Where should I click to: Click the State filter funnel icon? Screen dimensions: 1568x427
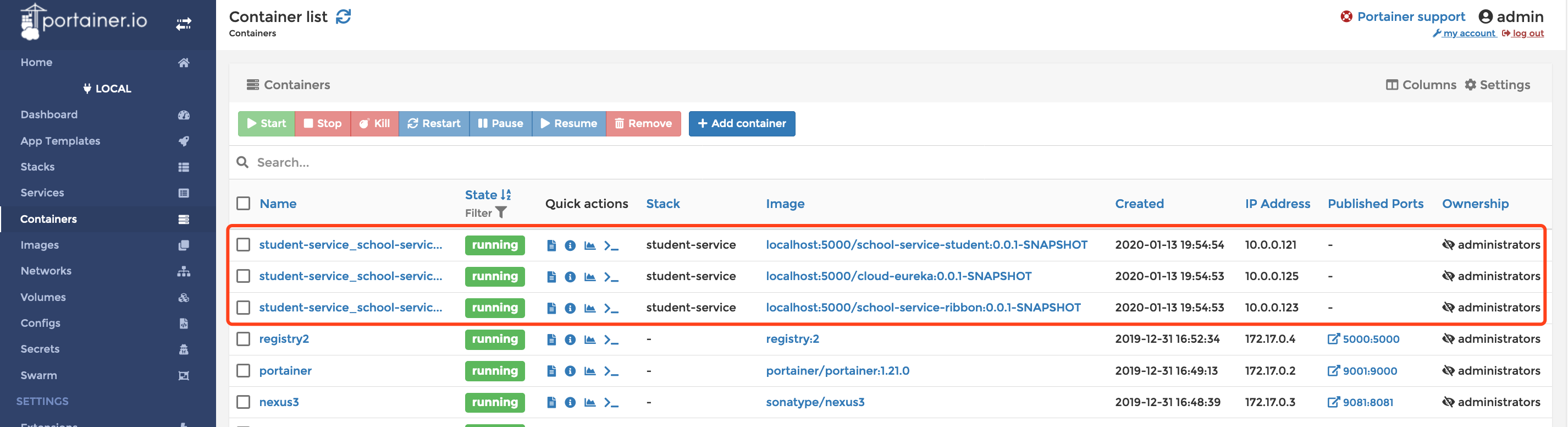click(x=501, y=212)
